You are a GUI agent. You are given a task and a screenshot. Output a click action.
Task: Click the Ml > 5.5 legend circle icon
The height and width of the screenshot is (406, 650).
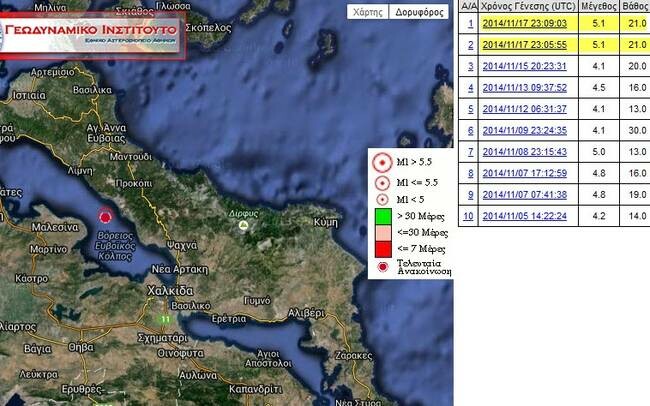click(x=382, y=163)
